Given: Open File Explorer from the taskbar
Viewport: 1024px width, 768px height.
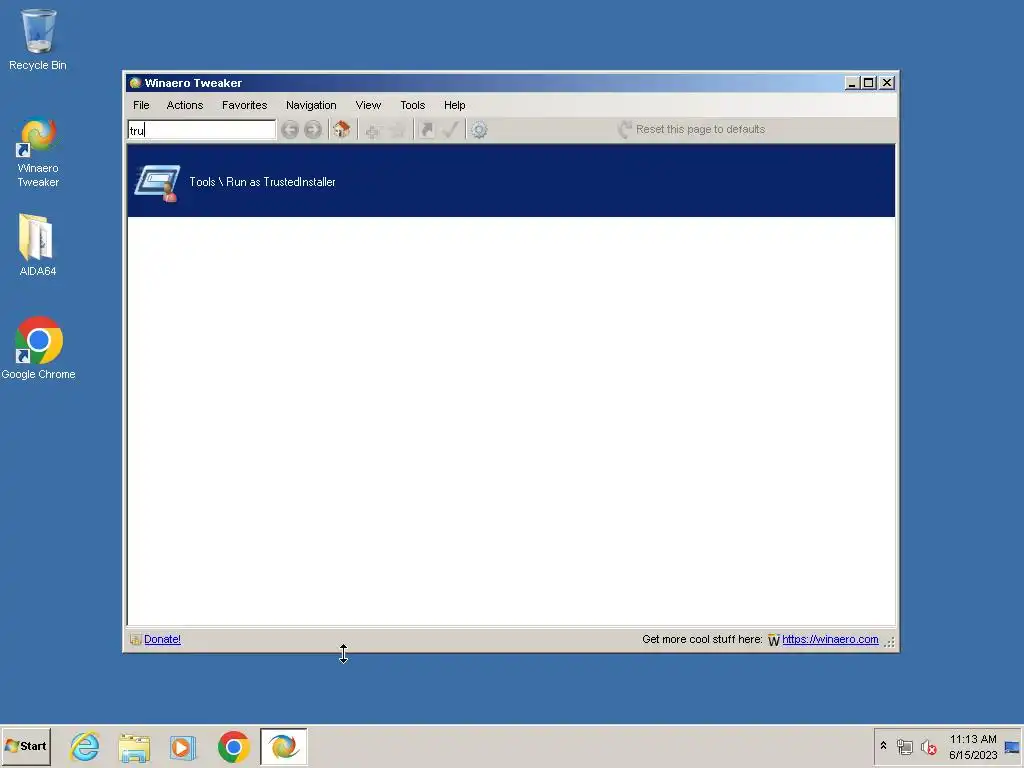Looking at the screenshot, I should click(134, 747).
